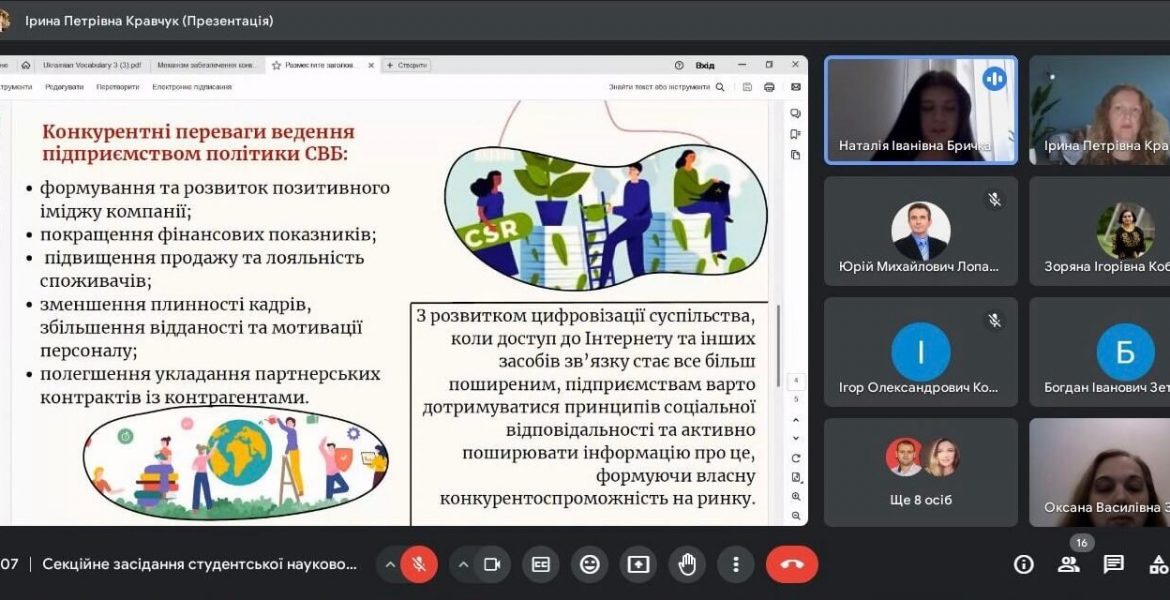Show the participants list with 16 people
The height and width of the screenshot is (600, 1170).
[x=1069, y=564]
